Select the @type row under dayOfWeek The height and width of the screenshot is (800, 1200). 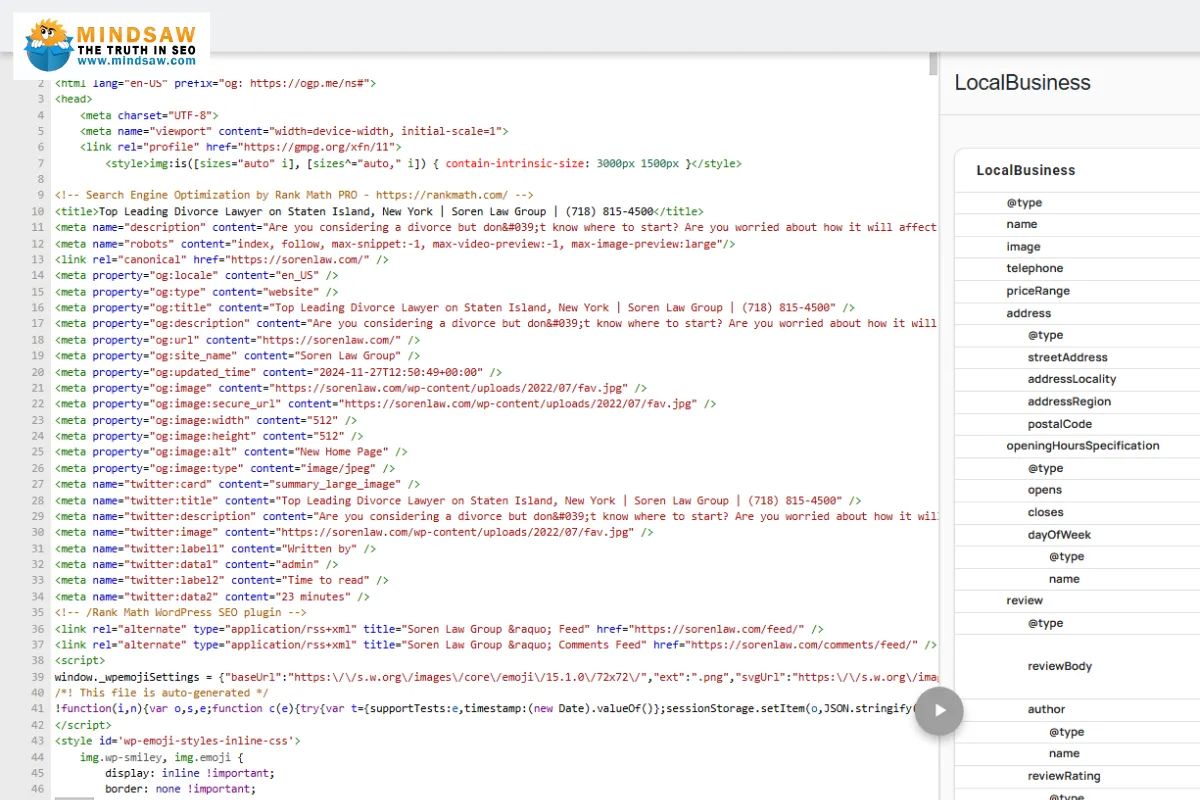click(x=1077, y=556)
